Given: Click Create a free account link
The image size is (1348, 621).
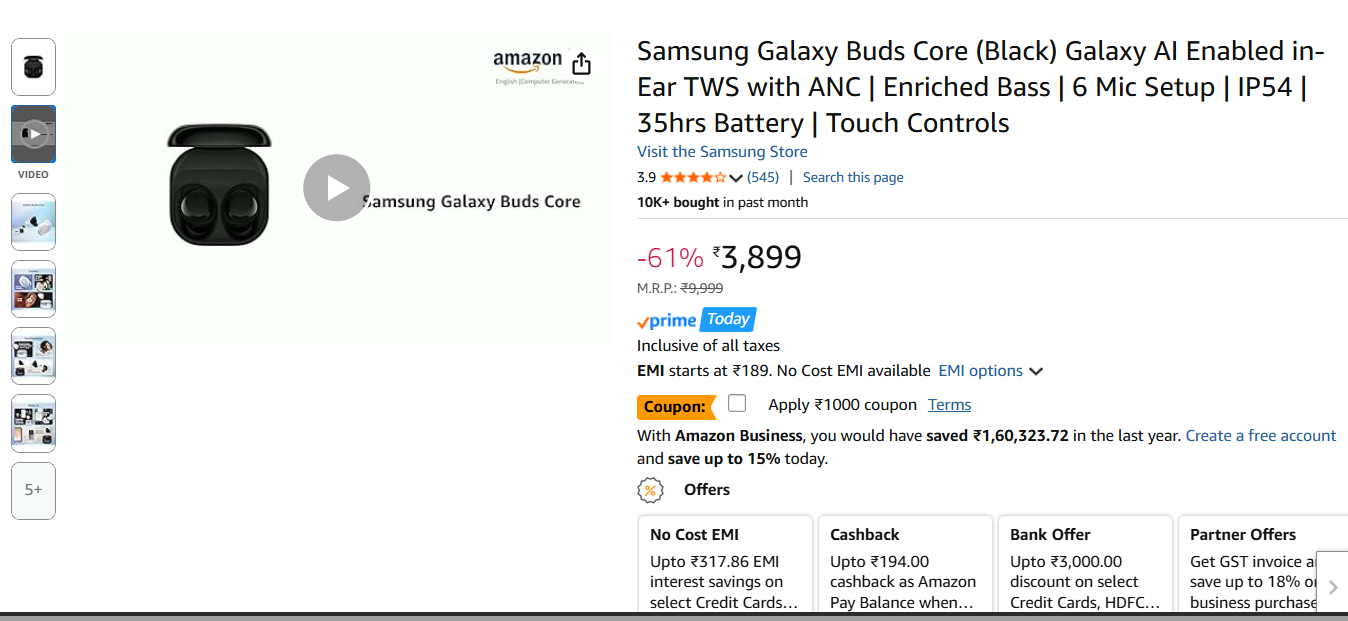Looking at the screenshot, I should [1260, 436].
